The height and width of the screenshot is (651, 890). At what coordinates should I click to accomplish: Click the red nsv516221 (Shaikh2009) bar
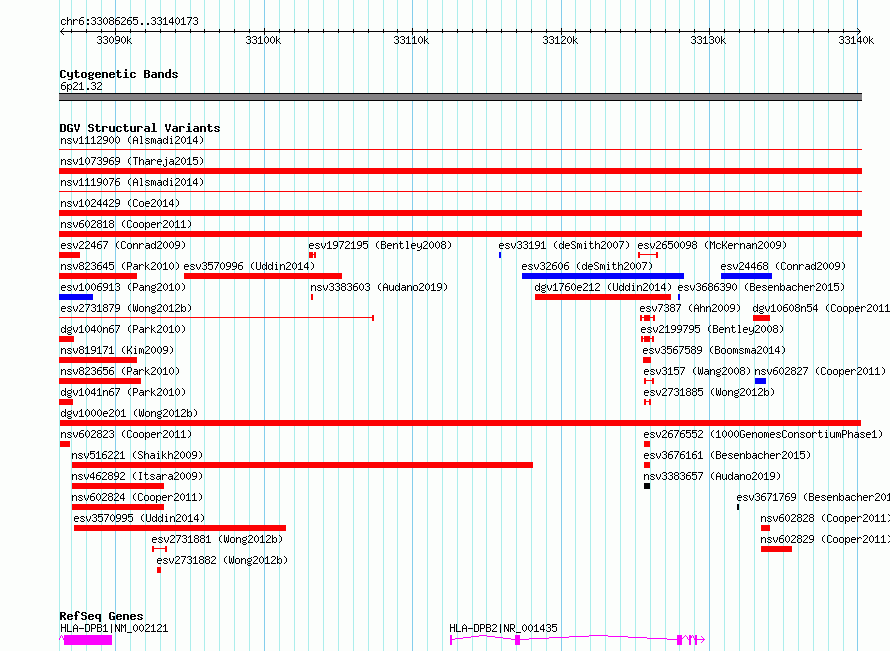pos(303,465)
